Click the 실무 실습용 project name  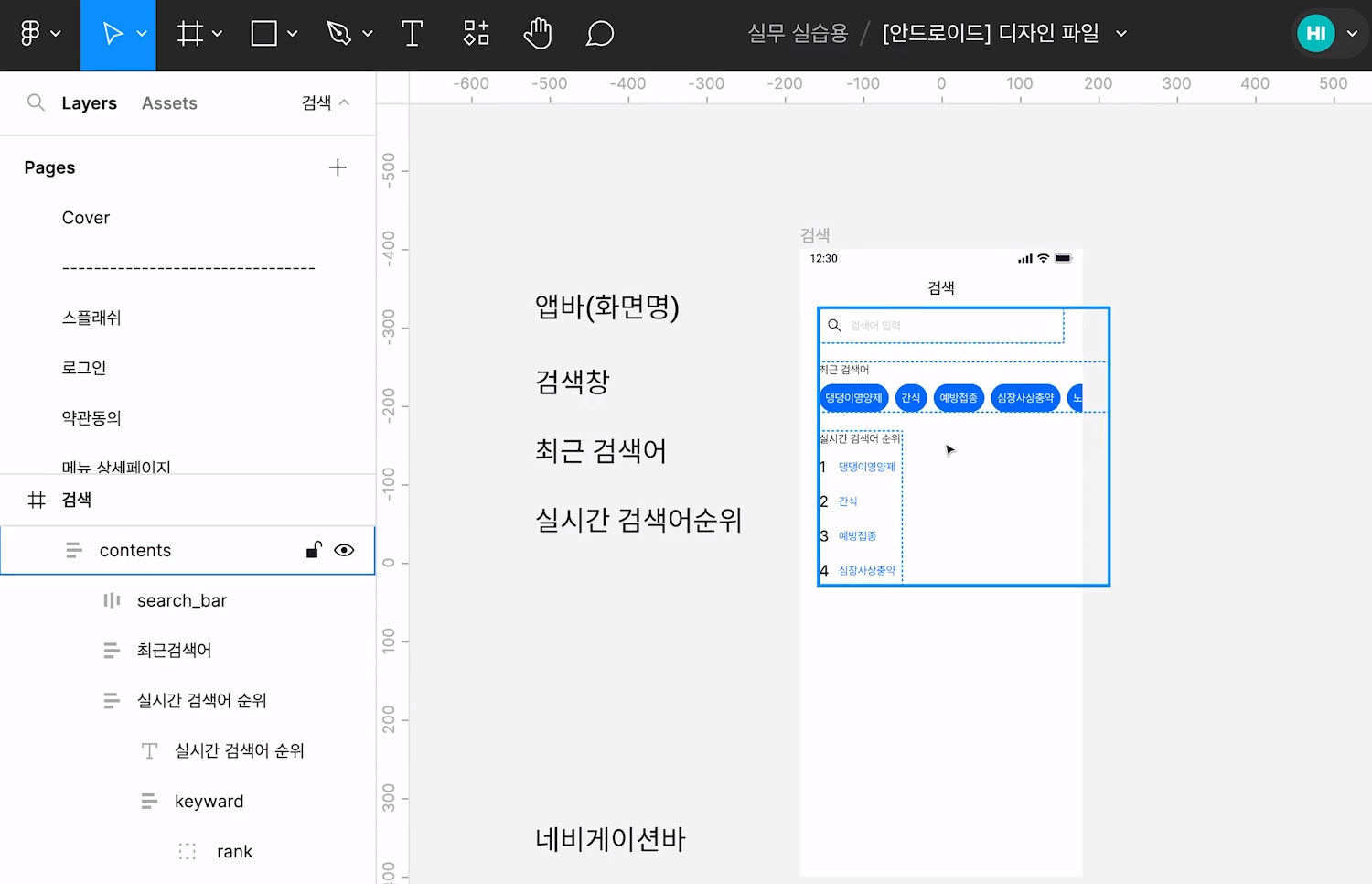click(x=798, y=34)
